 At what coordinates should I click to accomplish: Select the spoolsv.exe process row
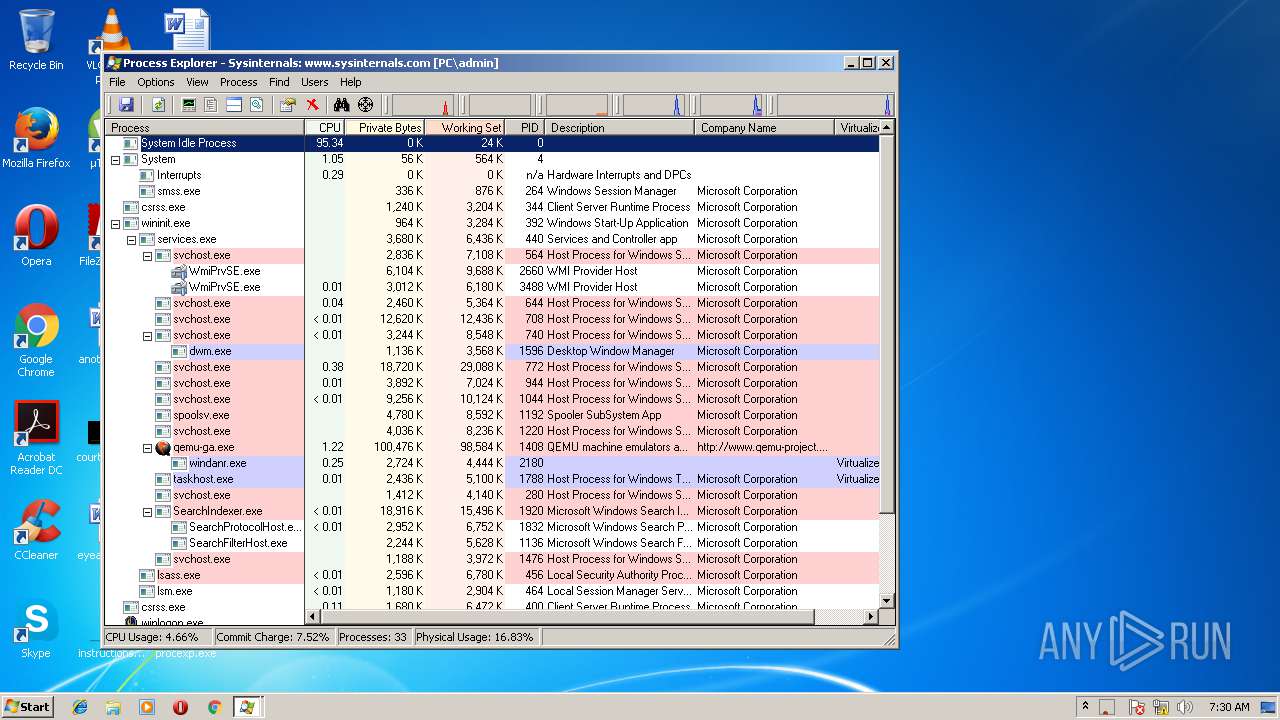pos(492,415)
